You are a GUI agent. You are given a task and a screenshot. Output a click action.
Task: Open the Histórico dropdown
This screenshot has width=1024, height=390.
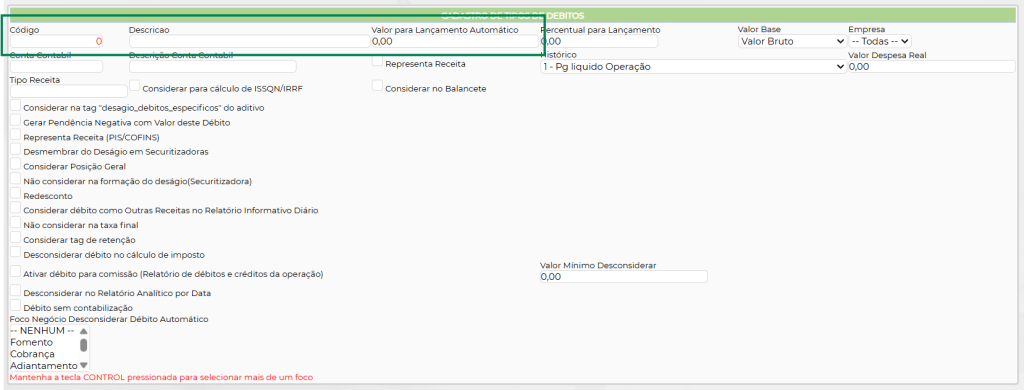coord(694,67)
